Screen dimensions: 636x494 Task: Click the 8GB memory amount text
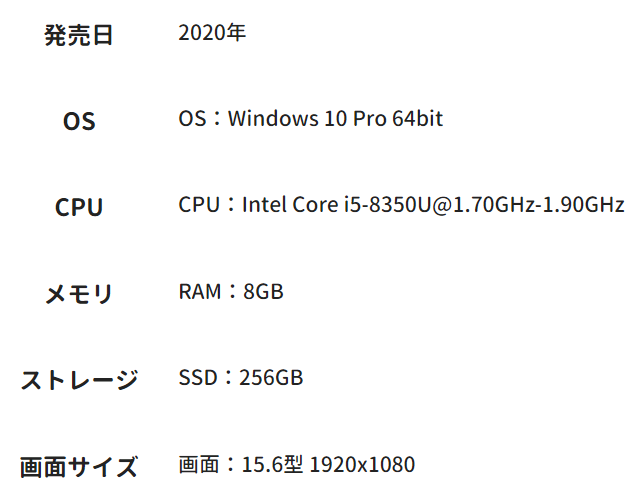pos(263,292)
